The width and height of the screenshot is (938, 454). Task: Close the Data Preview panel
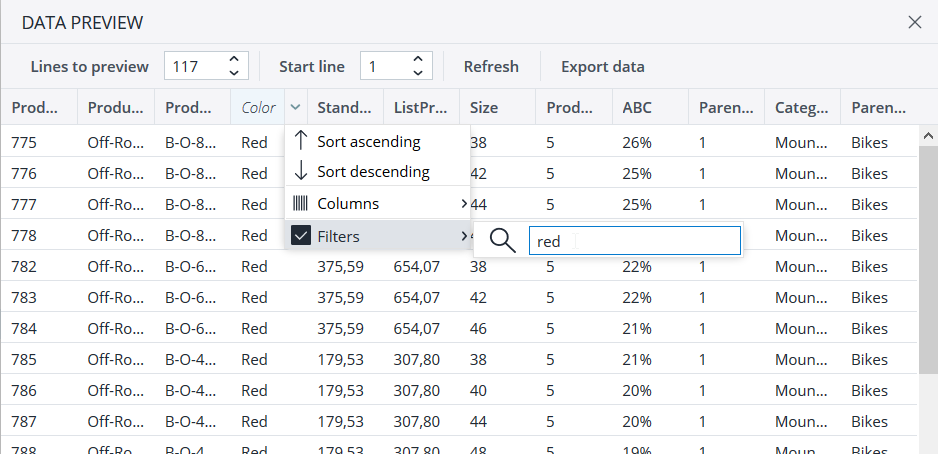pyautogui.click(x=914, y=22)
